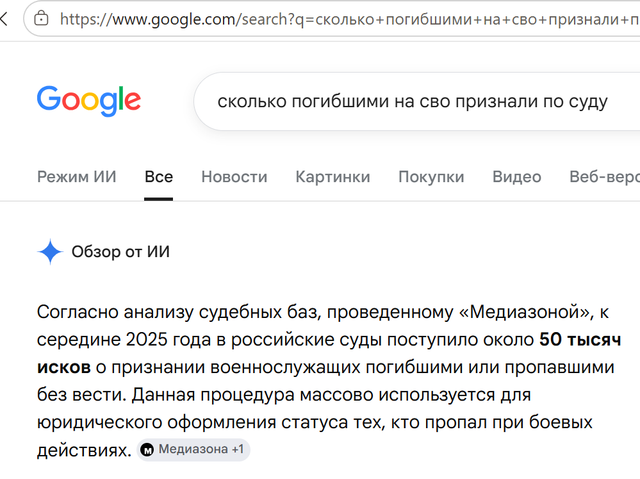This screenshot has width=640, height=479.
Task: Click the Обзор от ИИ heading
Action: point(120,252)
